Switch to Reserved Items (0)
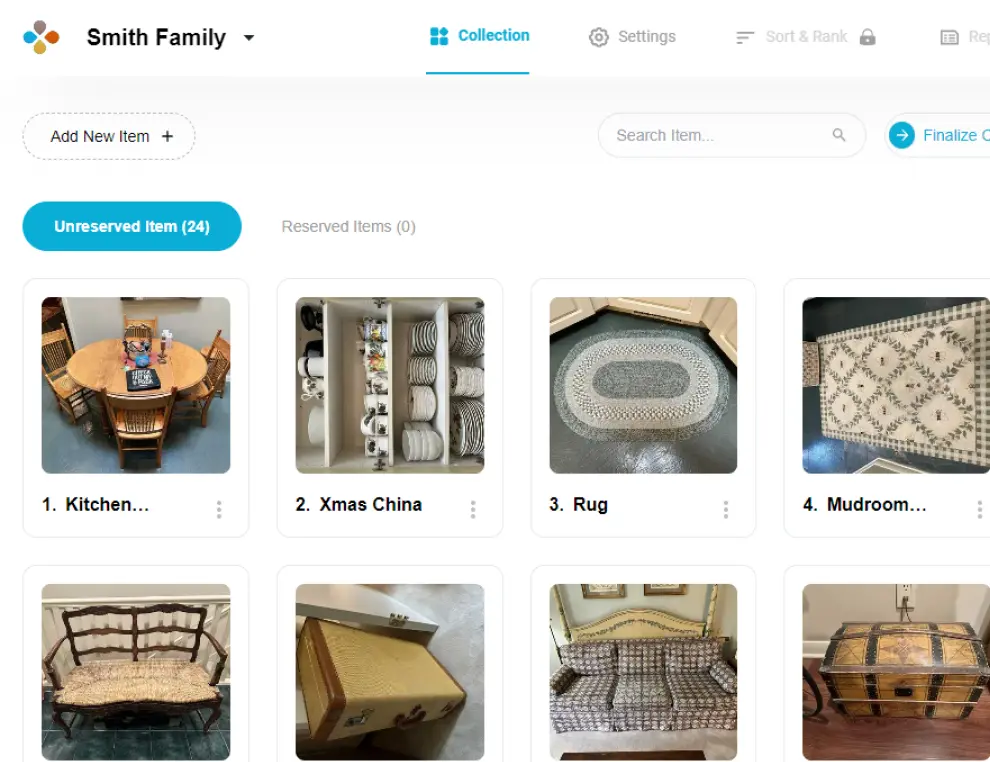This screenshot has width=990, height=762. coord(348,226)
